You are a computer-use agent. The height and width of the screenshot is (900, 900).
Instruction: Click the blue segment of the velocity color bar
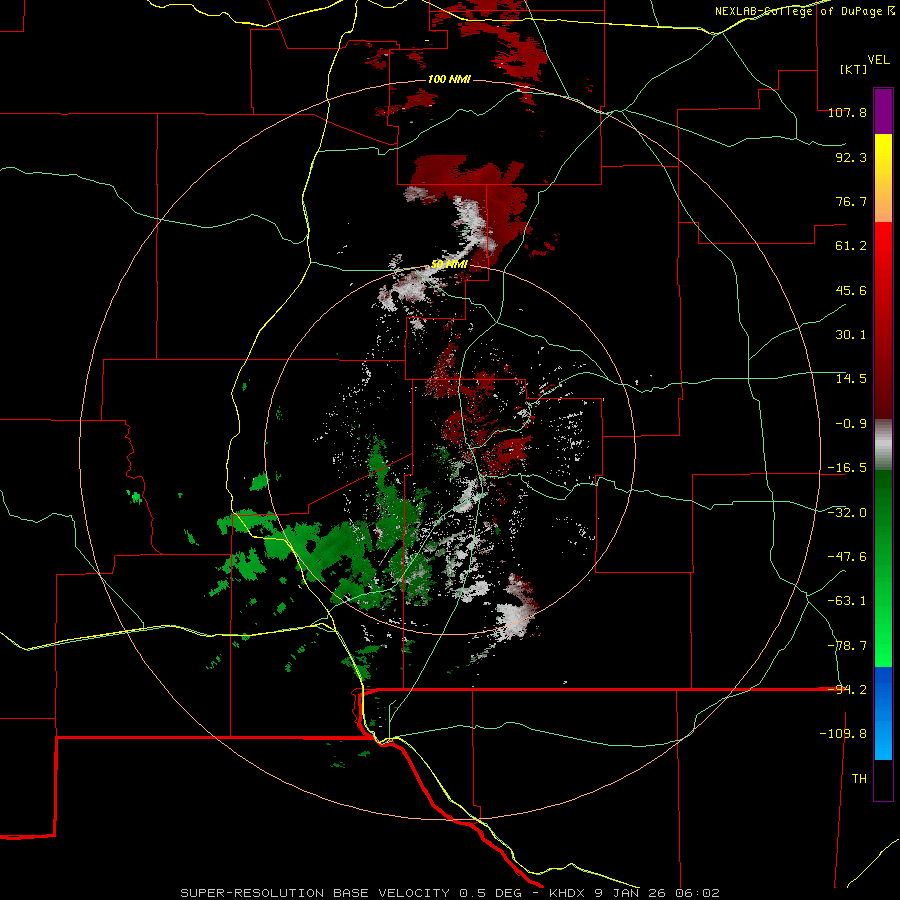[x=883, y=713]
